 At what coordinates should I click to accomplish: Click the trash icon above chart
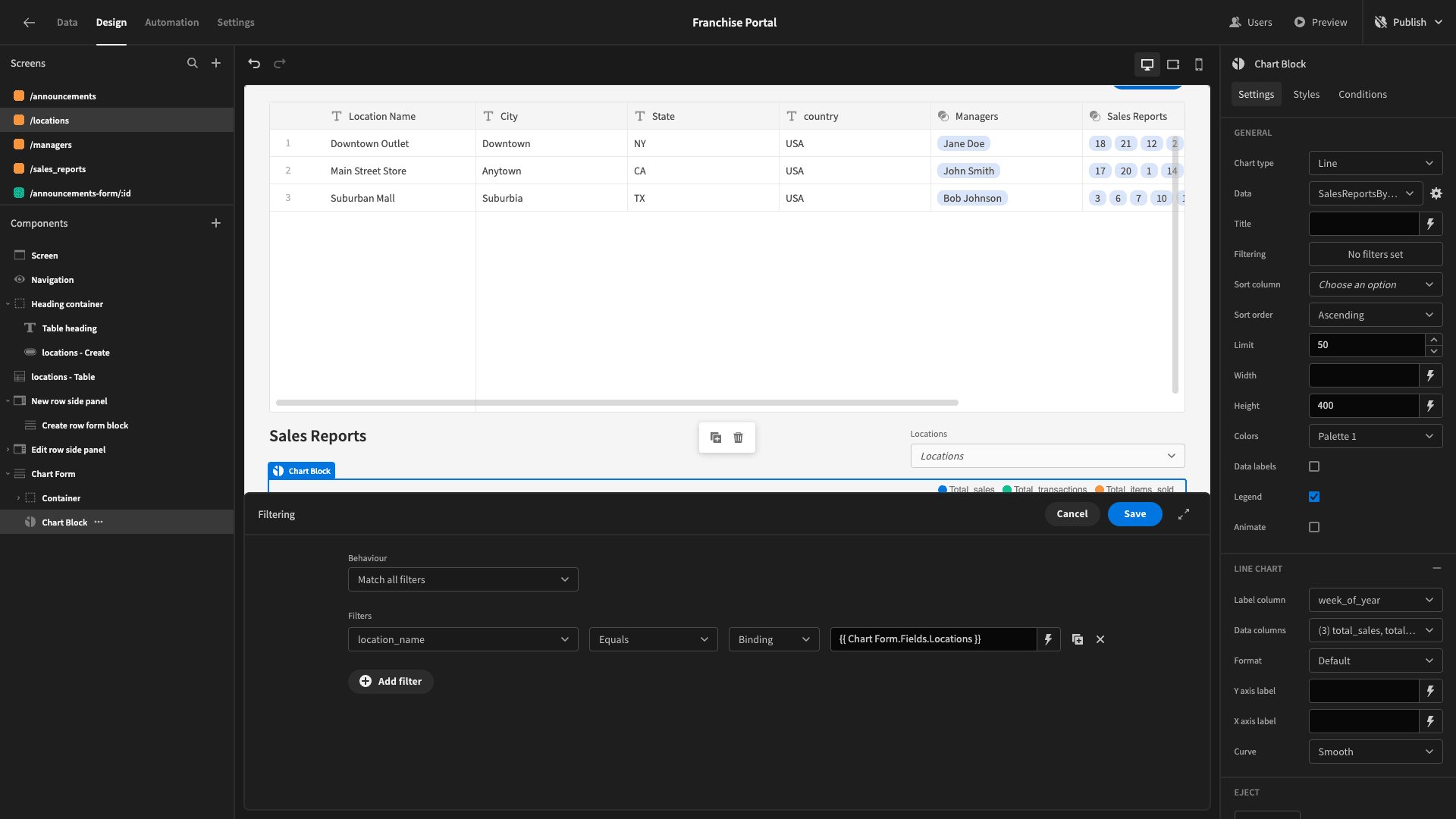739,438
